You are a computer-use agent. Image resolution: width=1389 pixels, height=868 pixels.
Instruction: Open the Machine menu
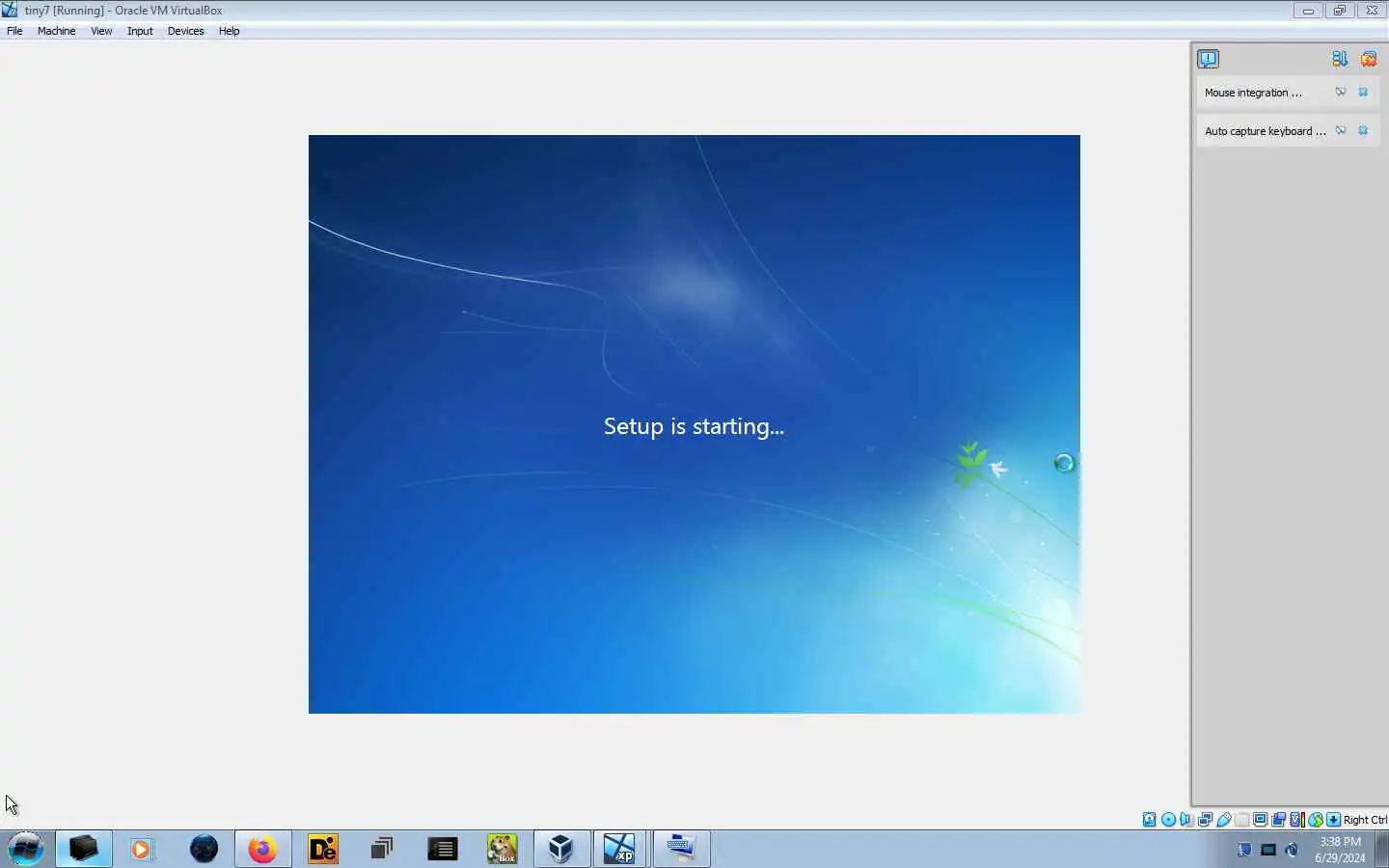[56, 31]
